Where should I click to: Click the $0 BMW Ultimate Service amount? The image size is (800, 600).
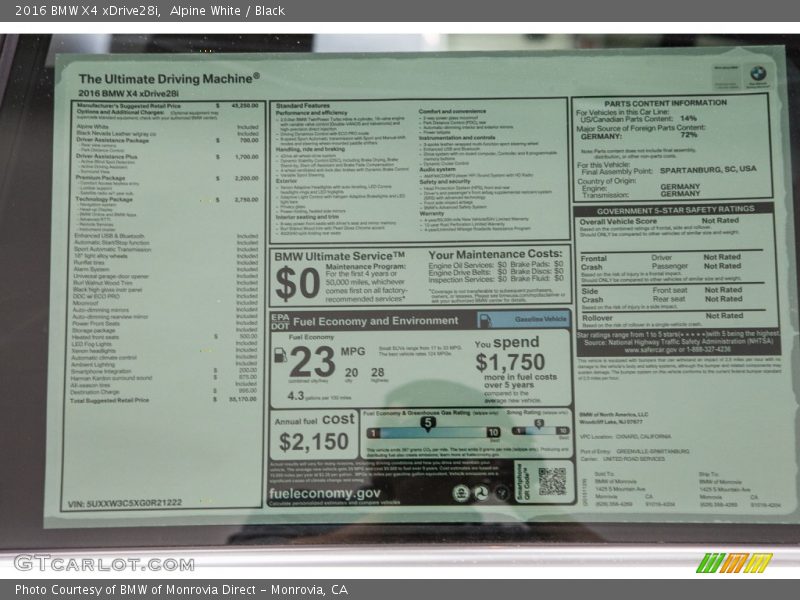coord(297,284)
